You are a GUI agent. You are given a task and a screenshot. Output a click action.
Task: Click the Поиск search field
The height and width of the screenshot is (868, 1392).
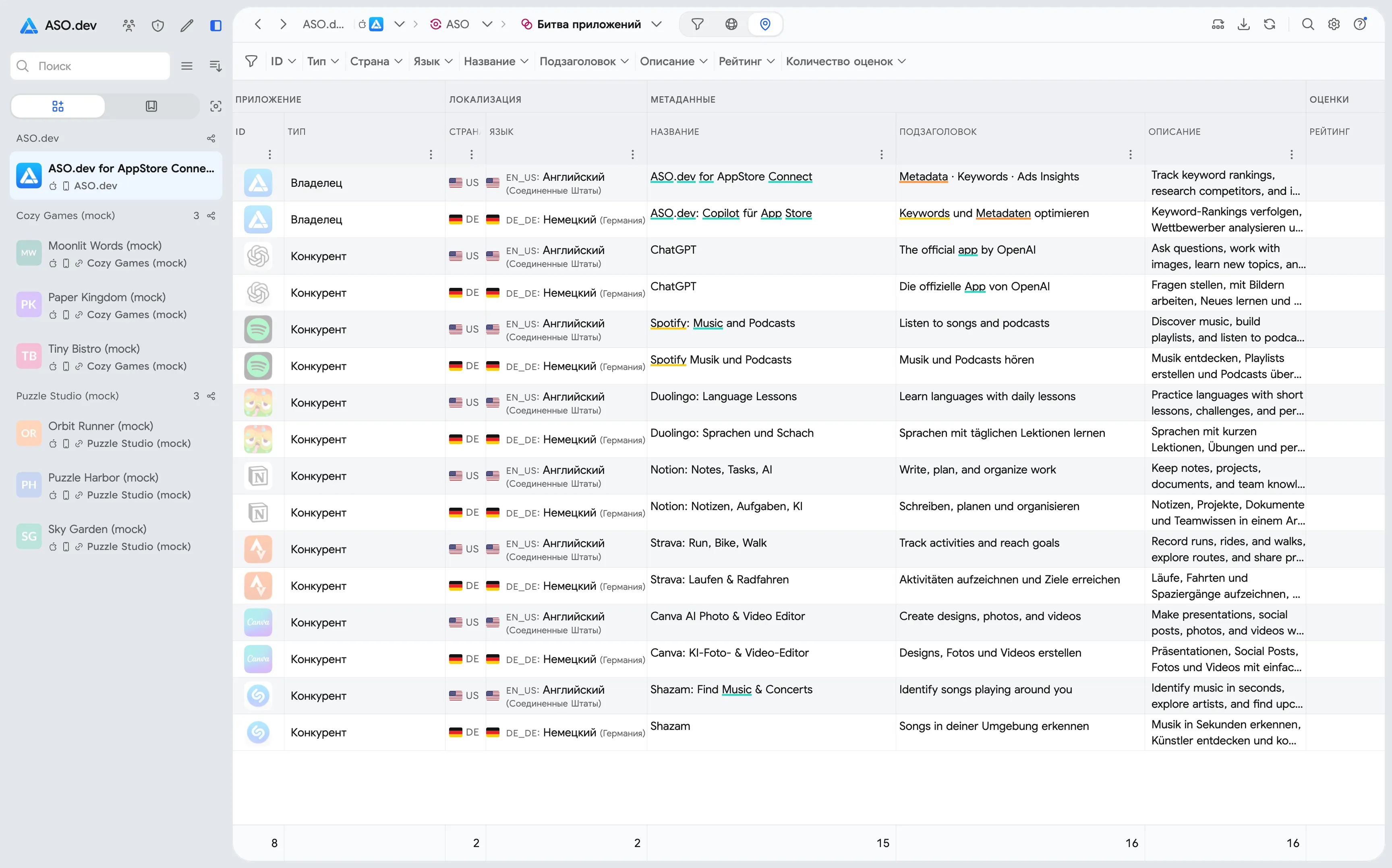90,66
